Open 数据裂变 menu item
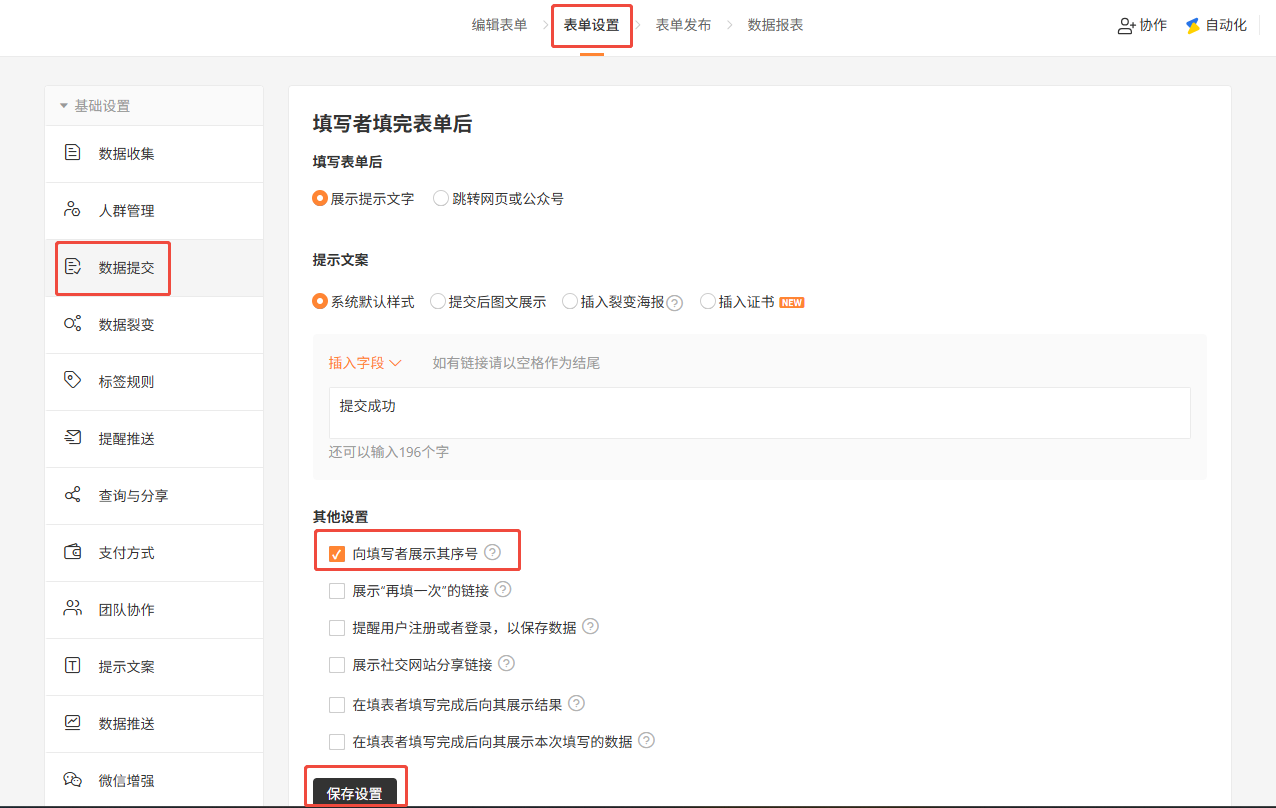 coord(154,325)
